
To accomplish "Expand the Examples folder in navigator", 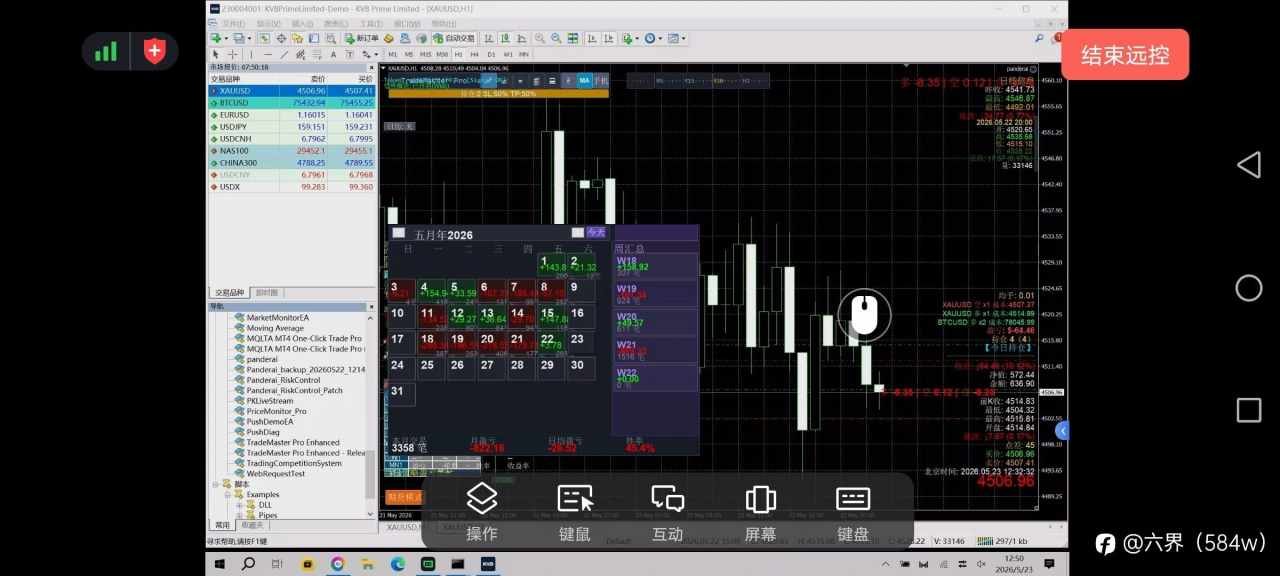I will (x=228, y=494).
